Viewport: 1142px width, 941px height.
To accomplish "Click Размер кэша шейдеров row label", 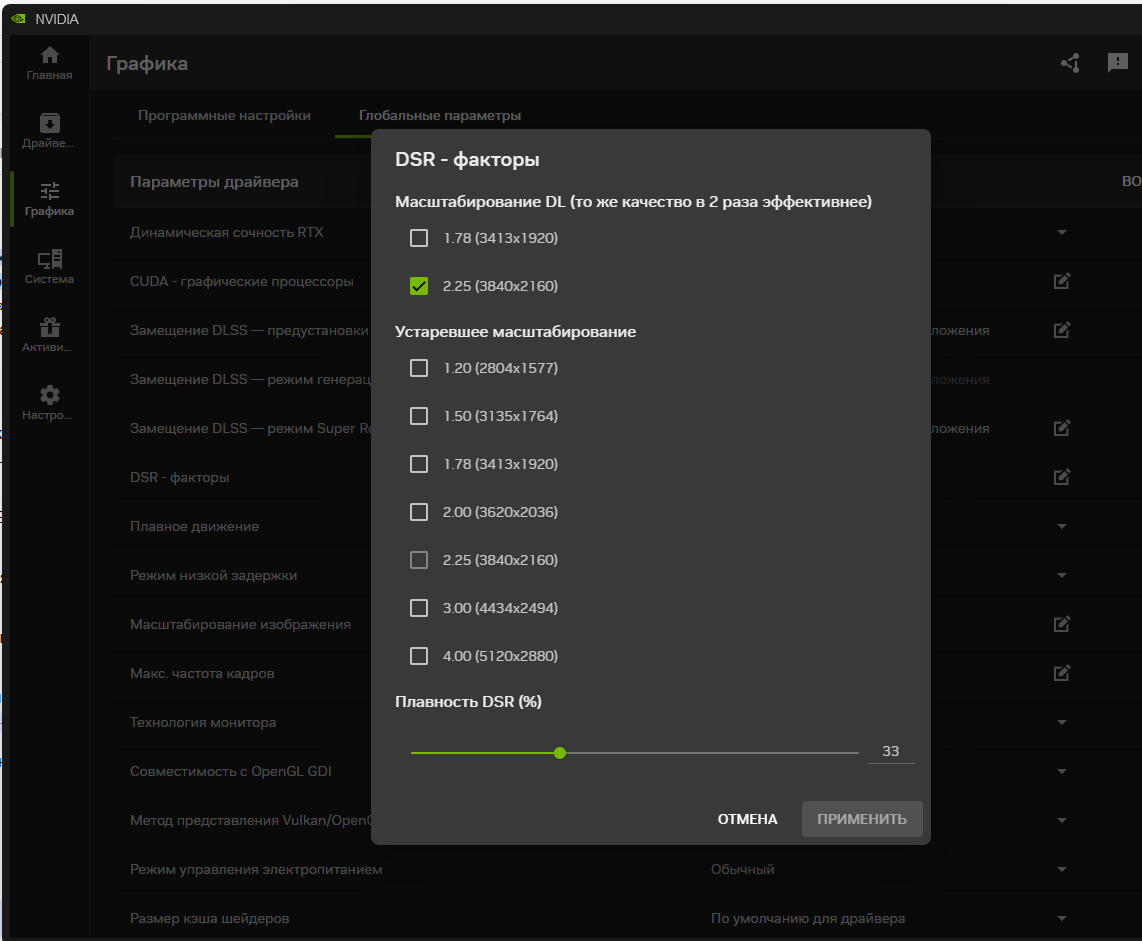I will [210, 918].
